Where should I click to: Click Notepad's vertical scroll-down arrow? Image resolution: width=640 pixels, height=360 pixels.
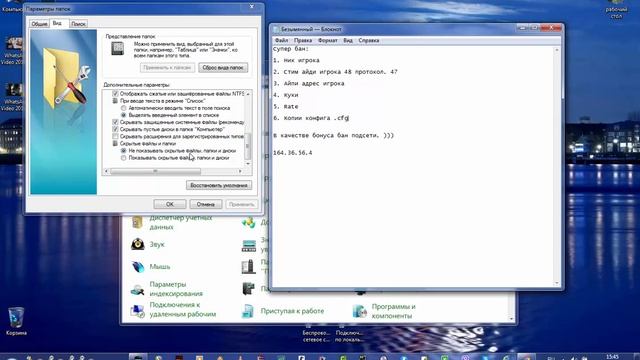tap(557, 283)
